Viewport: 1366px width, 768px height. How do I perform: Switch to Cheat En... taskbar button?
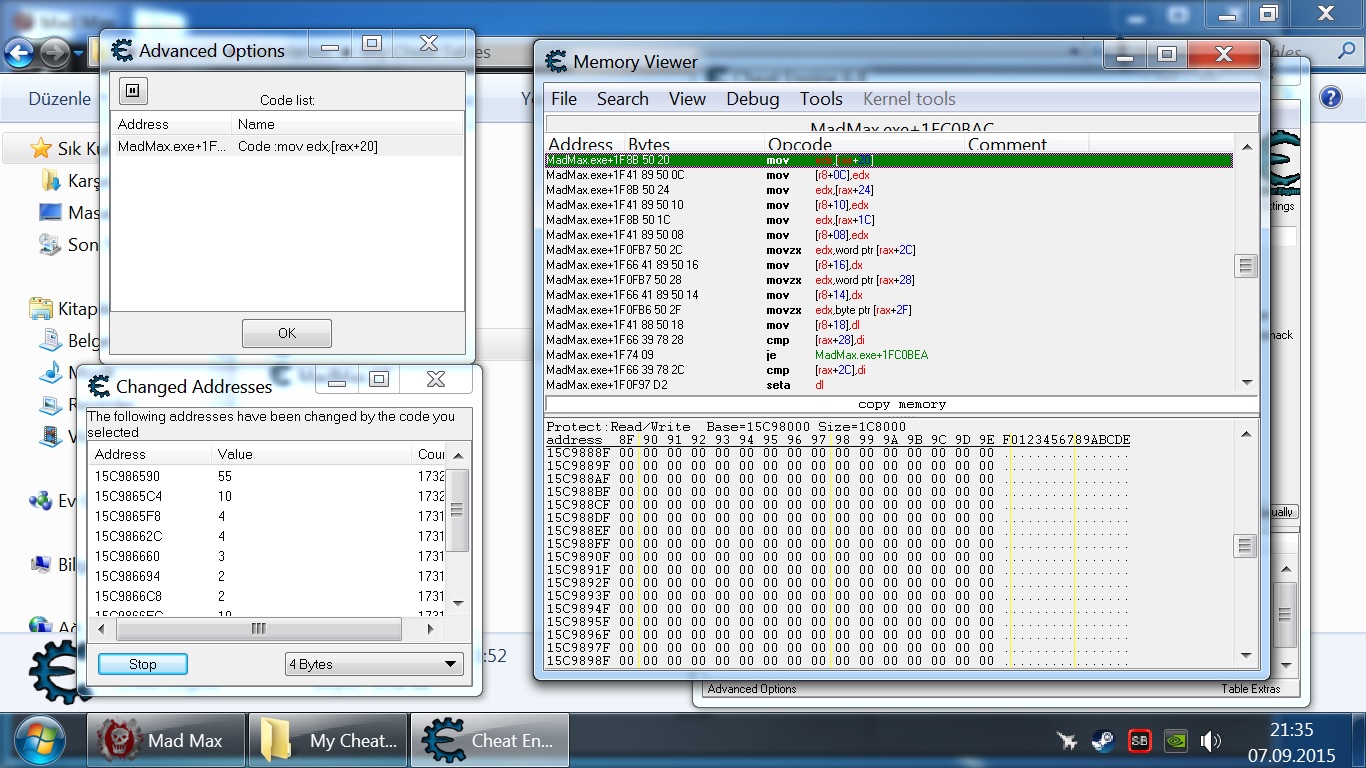coord(489,741)
